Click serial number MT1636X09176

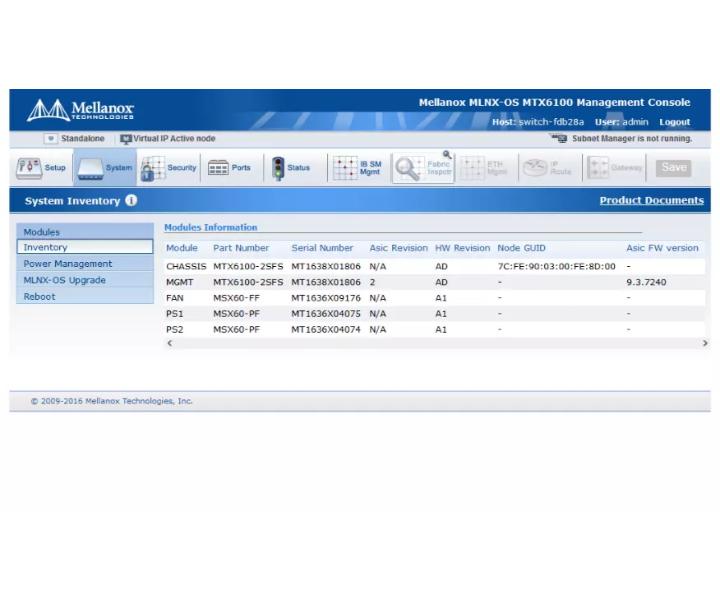[x=326, y=298]
